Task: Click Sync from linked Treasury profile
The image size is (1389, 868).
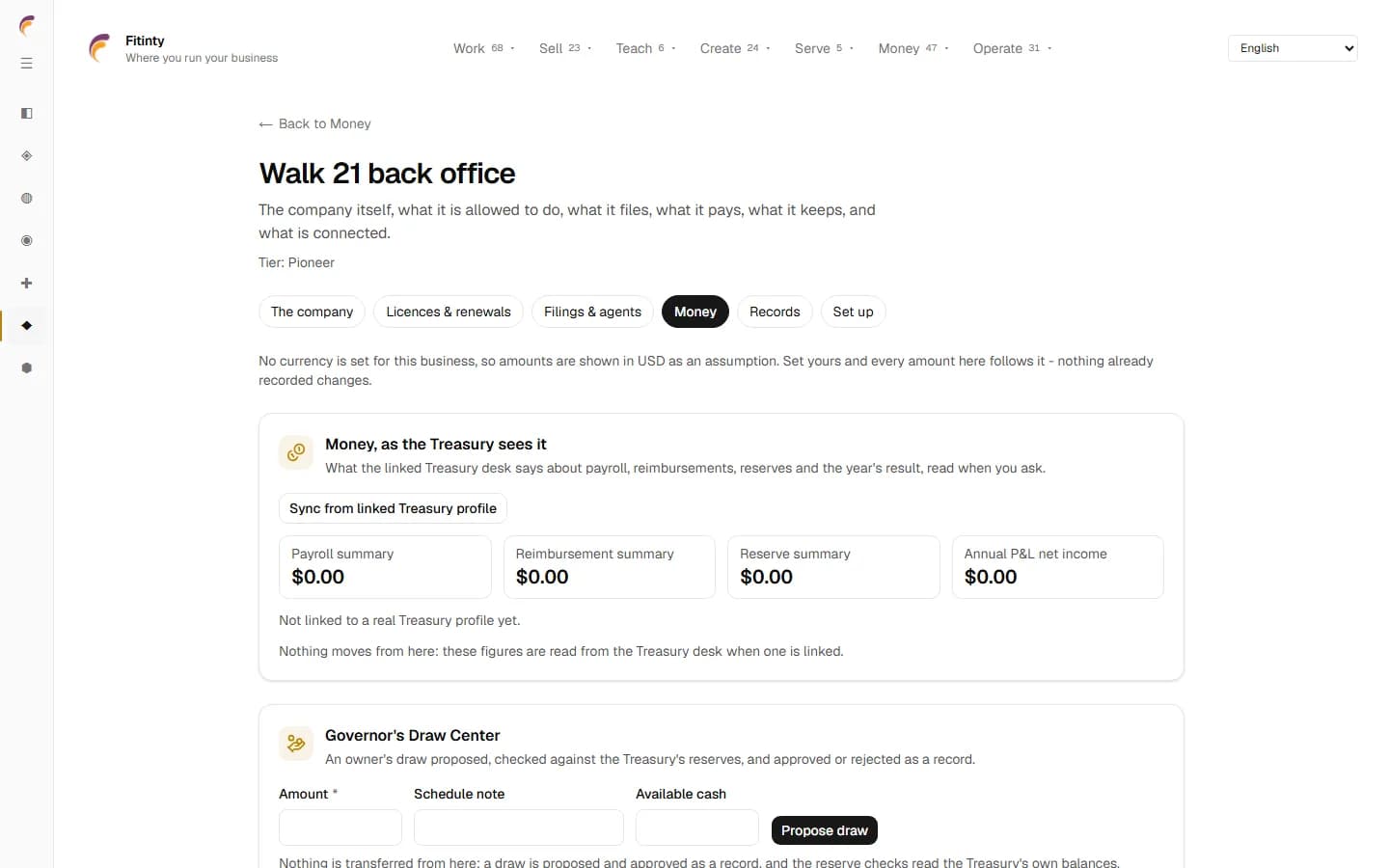Action: point(393,508)
